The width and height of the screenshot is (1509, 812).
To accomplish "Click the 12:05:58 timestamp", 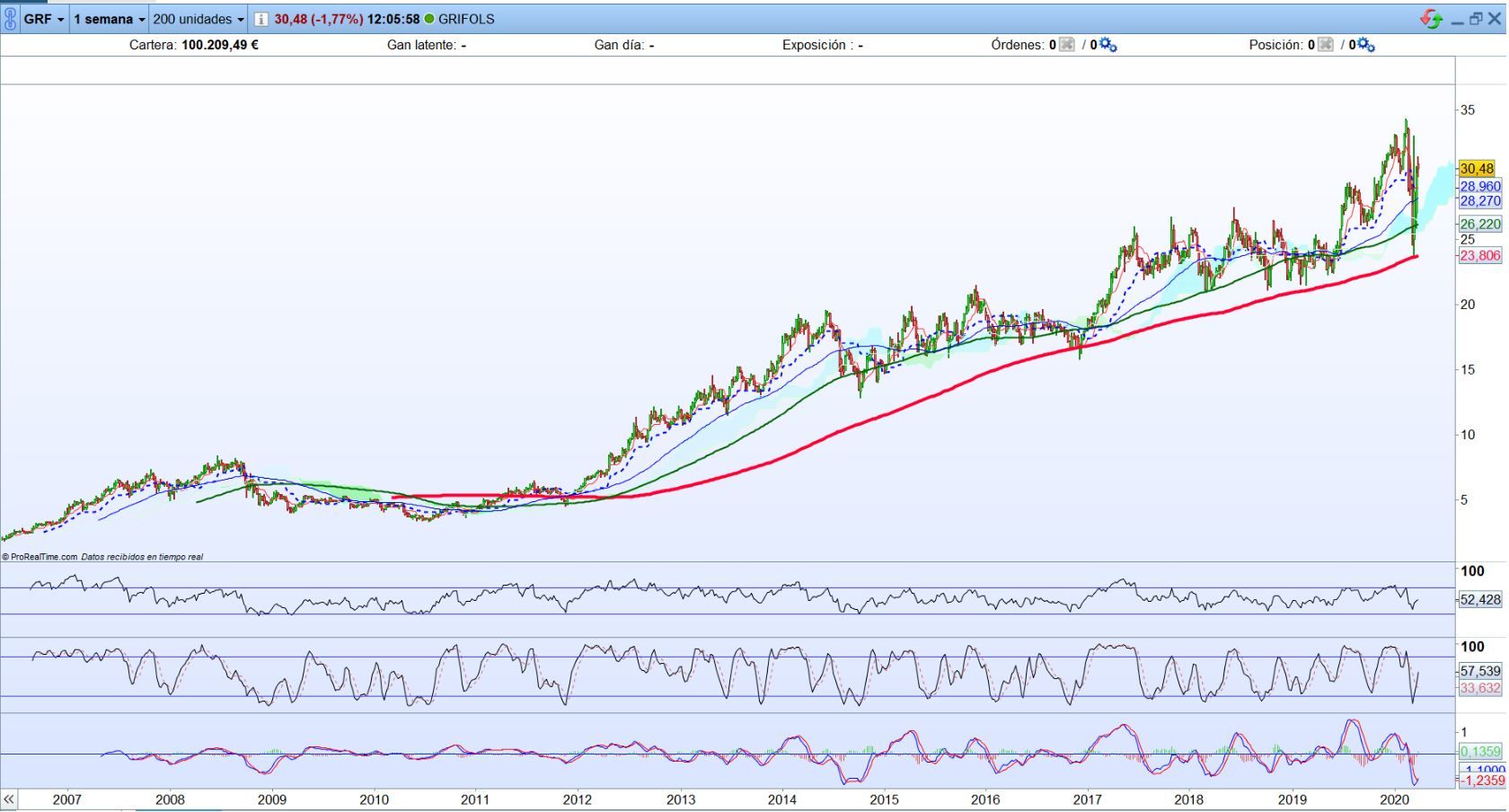I will click(x=393, y=19).
